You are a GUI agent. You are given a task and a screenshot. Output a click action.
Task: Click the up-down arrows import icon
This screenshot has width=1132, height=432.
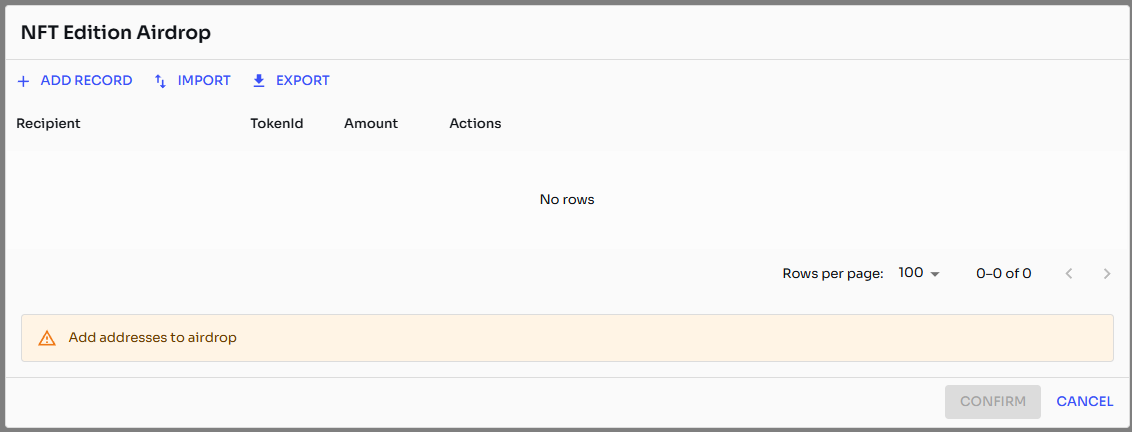(160, 81)
